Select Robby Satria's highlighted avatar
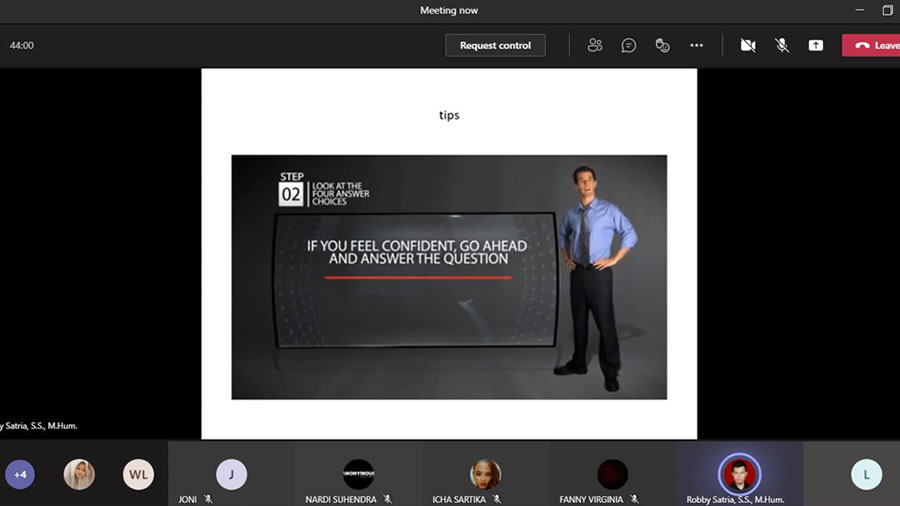The image size is (900, 506). [739, 473]
